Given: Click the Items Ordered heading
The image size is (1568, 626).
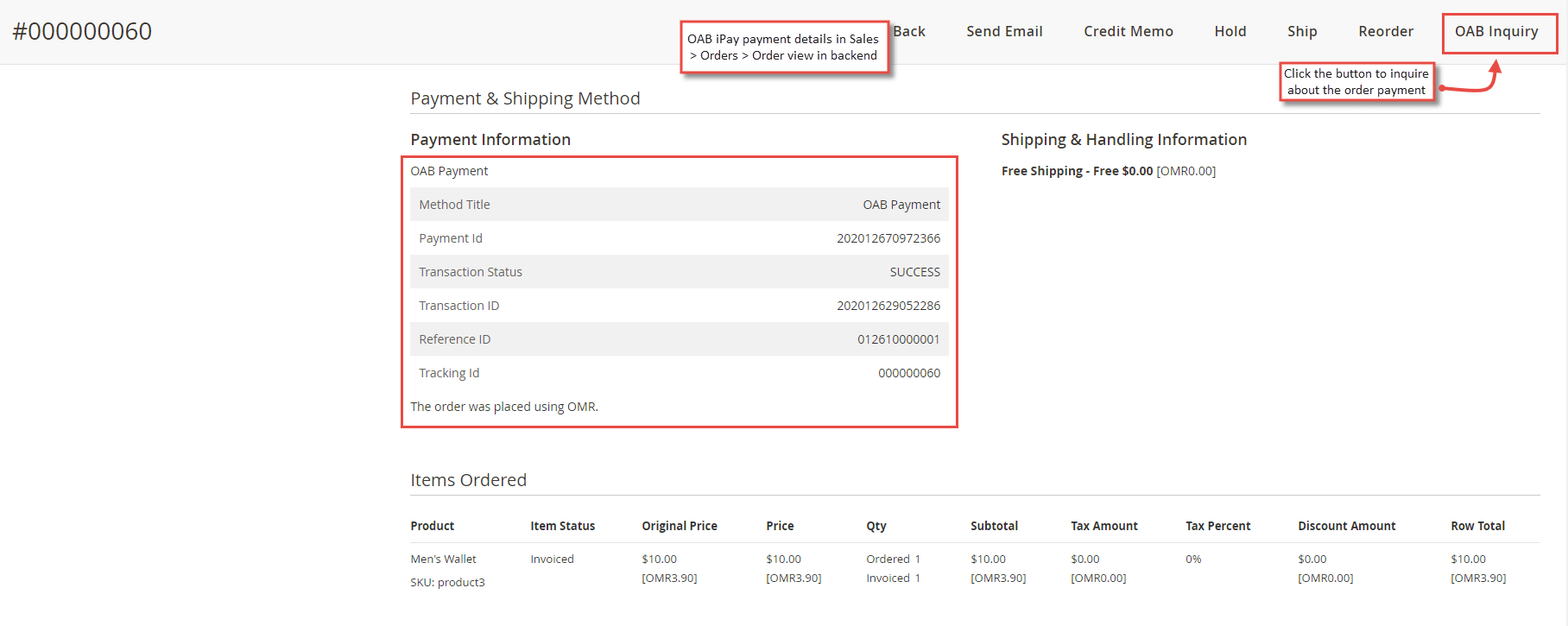Looking at the screenshot, I should click(x=468, y=480).
